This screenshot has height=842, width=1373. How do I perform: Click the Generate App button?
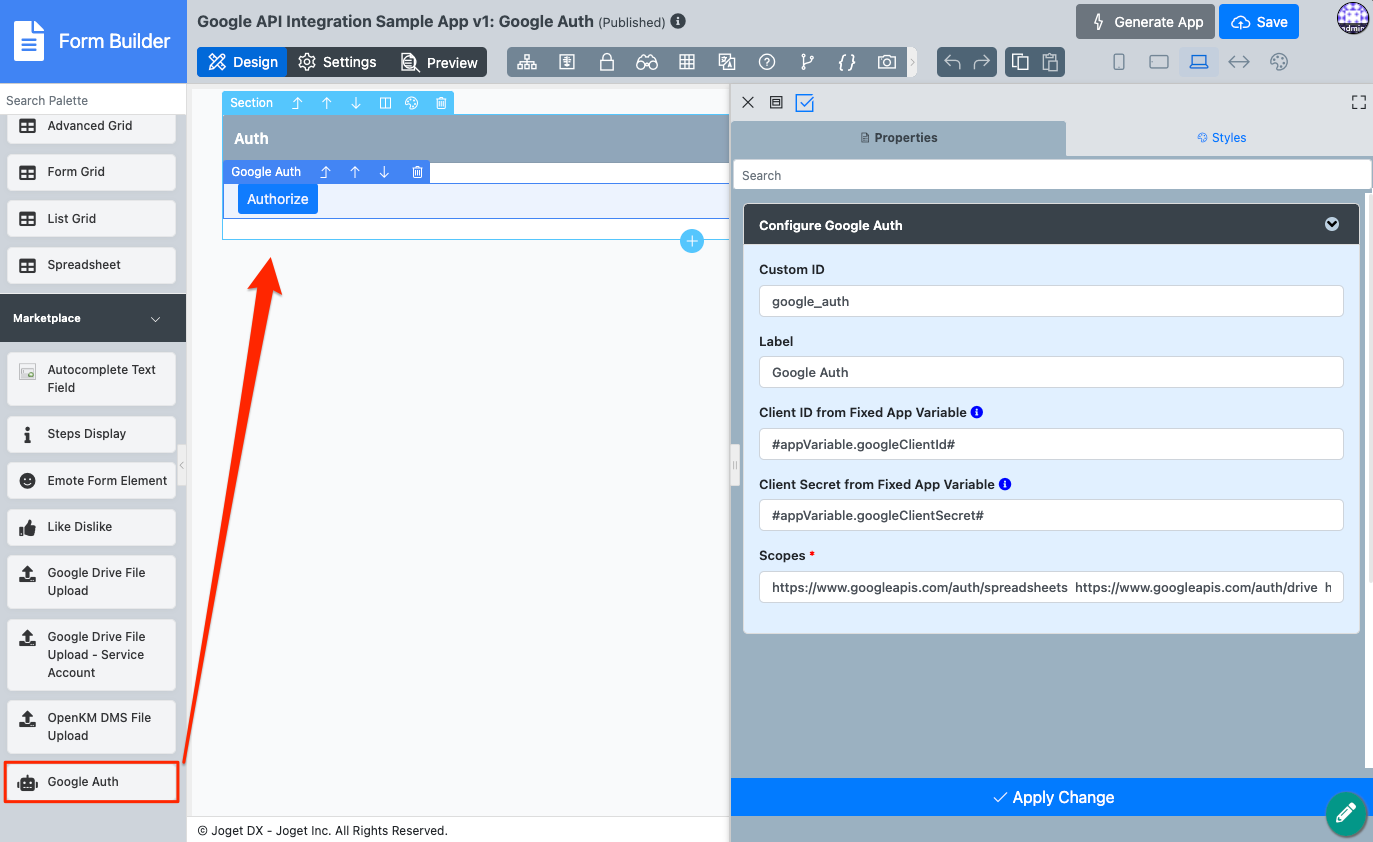pos(1145,22)
